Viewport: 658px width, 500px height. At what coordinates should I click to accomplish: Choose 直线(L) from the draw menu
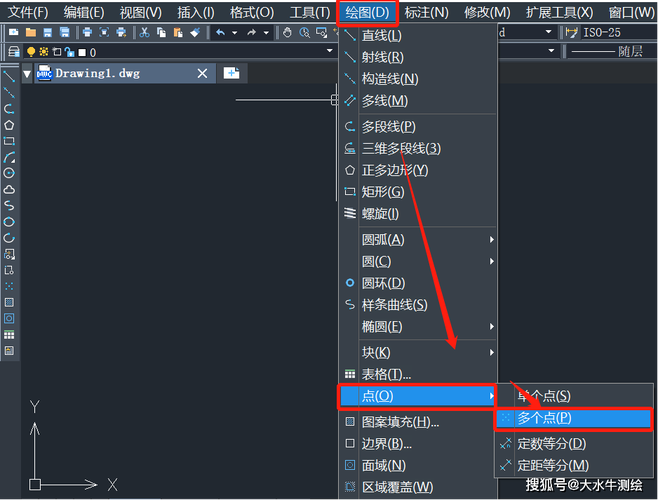pyautogui.click(x=418, y=36)
